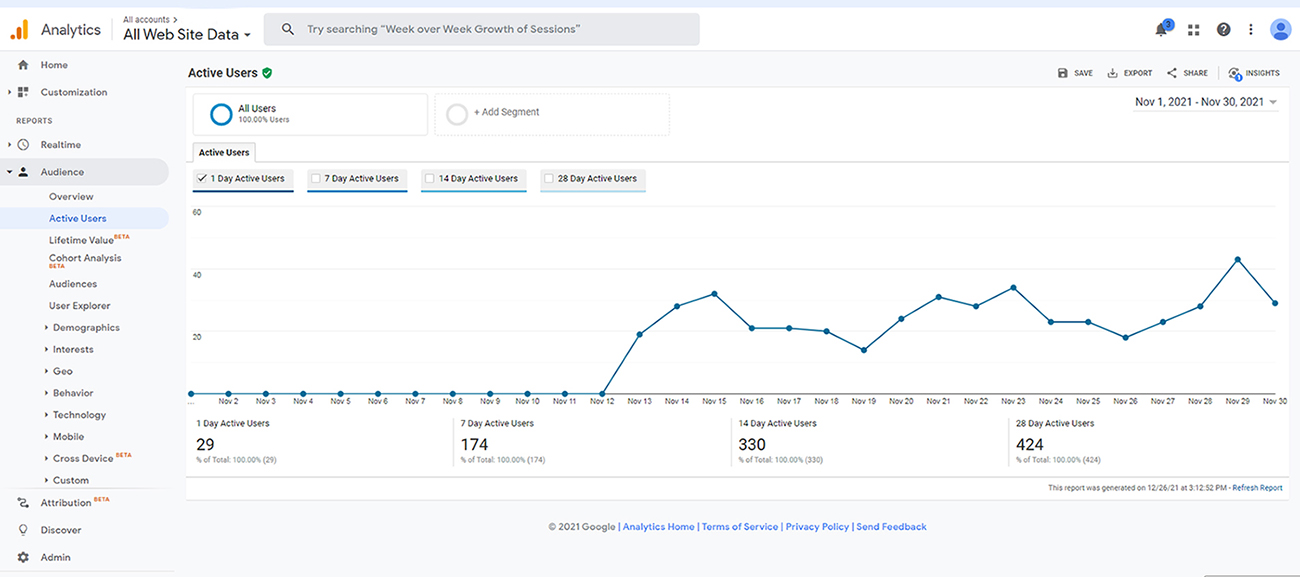
Task: Expand the Custom section
Action: tap(47, 481)
